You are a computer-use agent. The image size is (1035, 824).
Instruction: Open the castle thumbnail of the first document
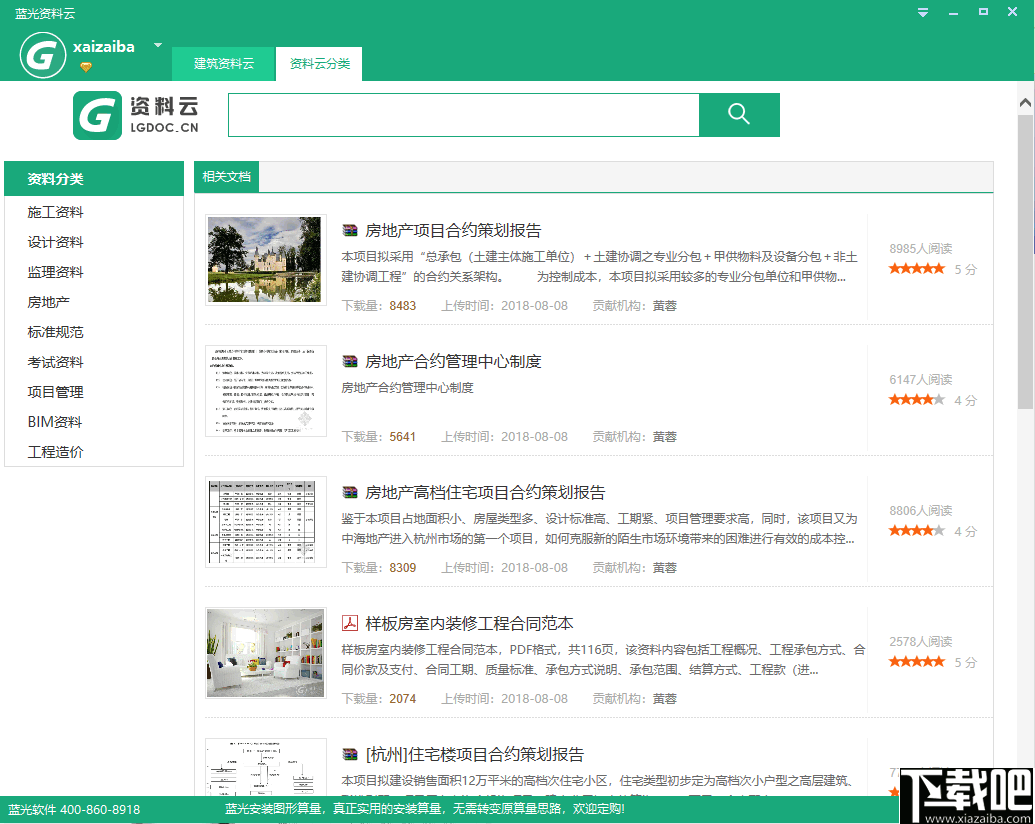tap(264, 260)
